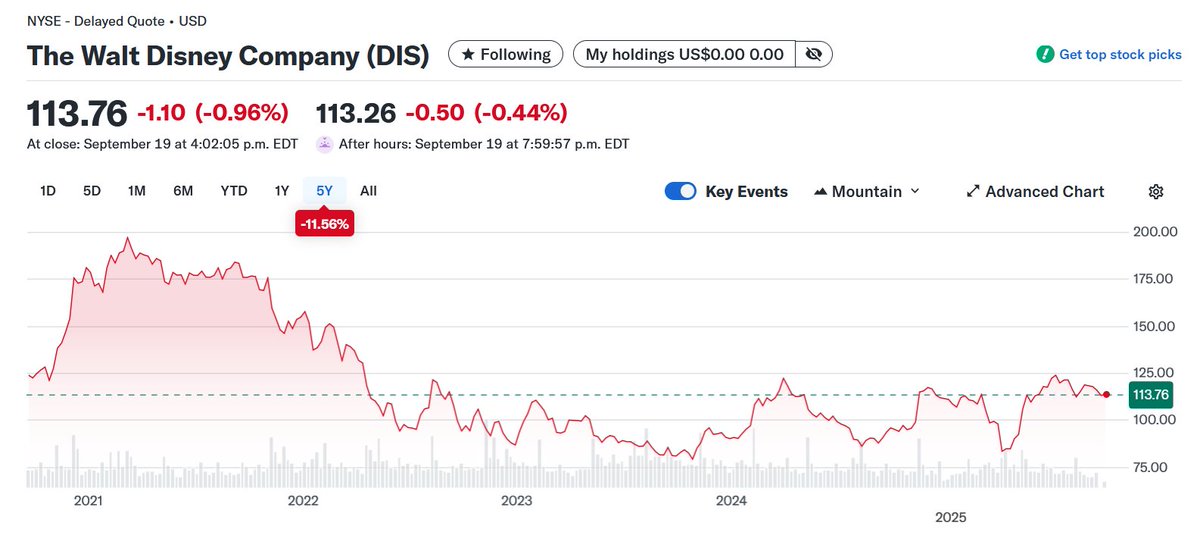The height and width of the screenshot is (535, 1200).
Task: Click the 2023 label on the time axis
Action: 516,500
